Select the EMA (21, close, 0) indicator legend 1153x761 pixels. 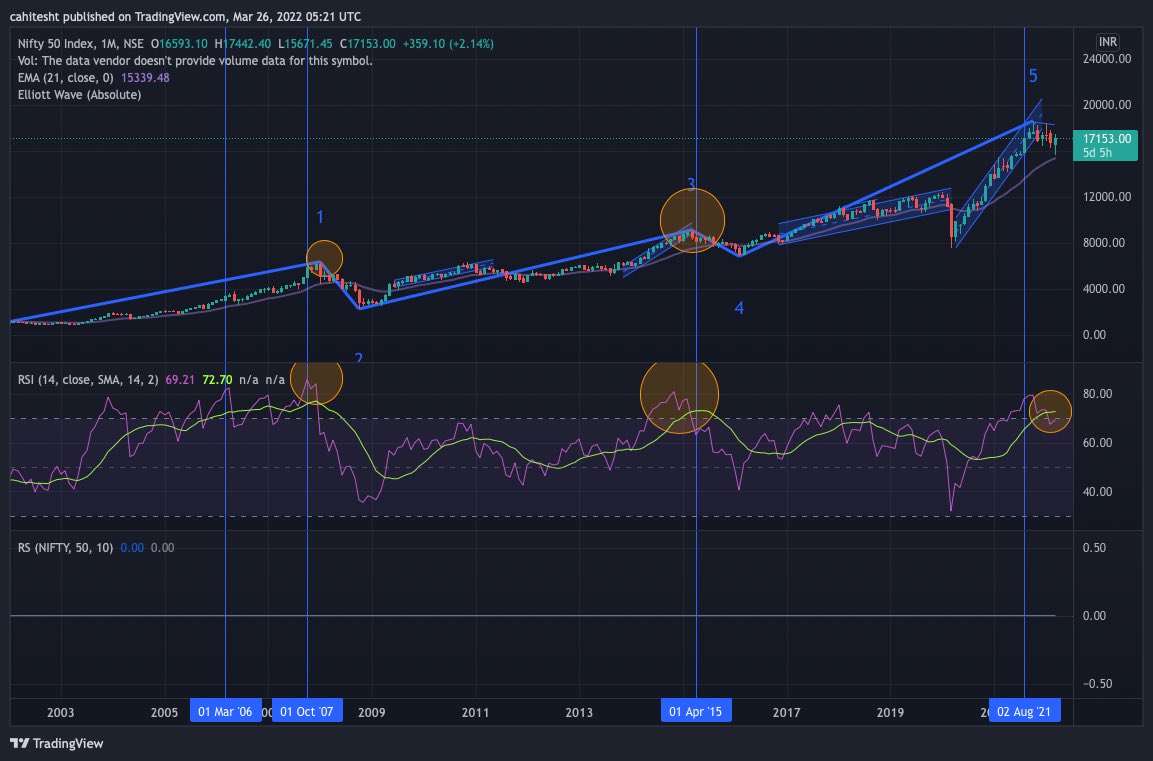tap(65, 77)
